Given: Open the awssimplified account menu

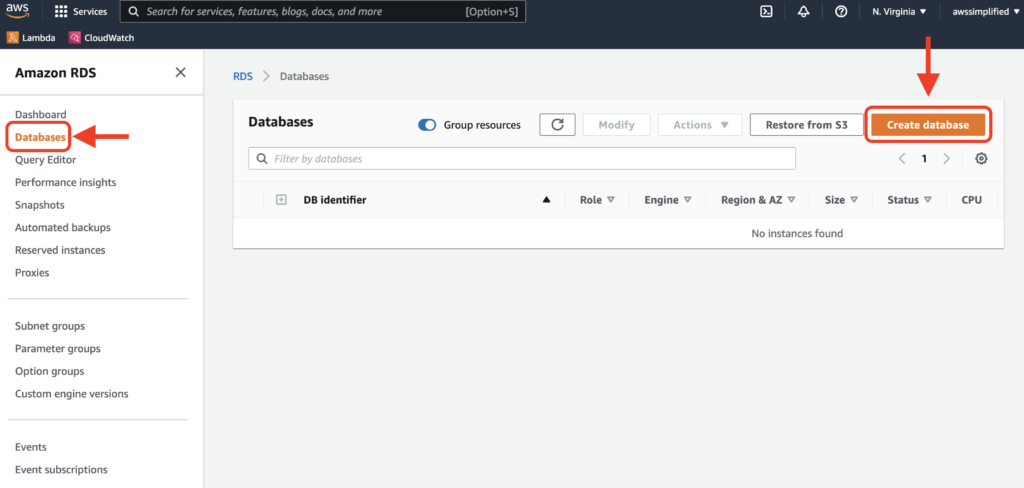Looking at the screenshot, I should (986, 12).
